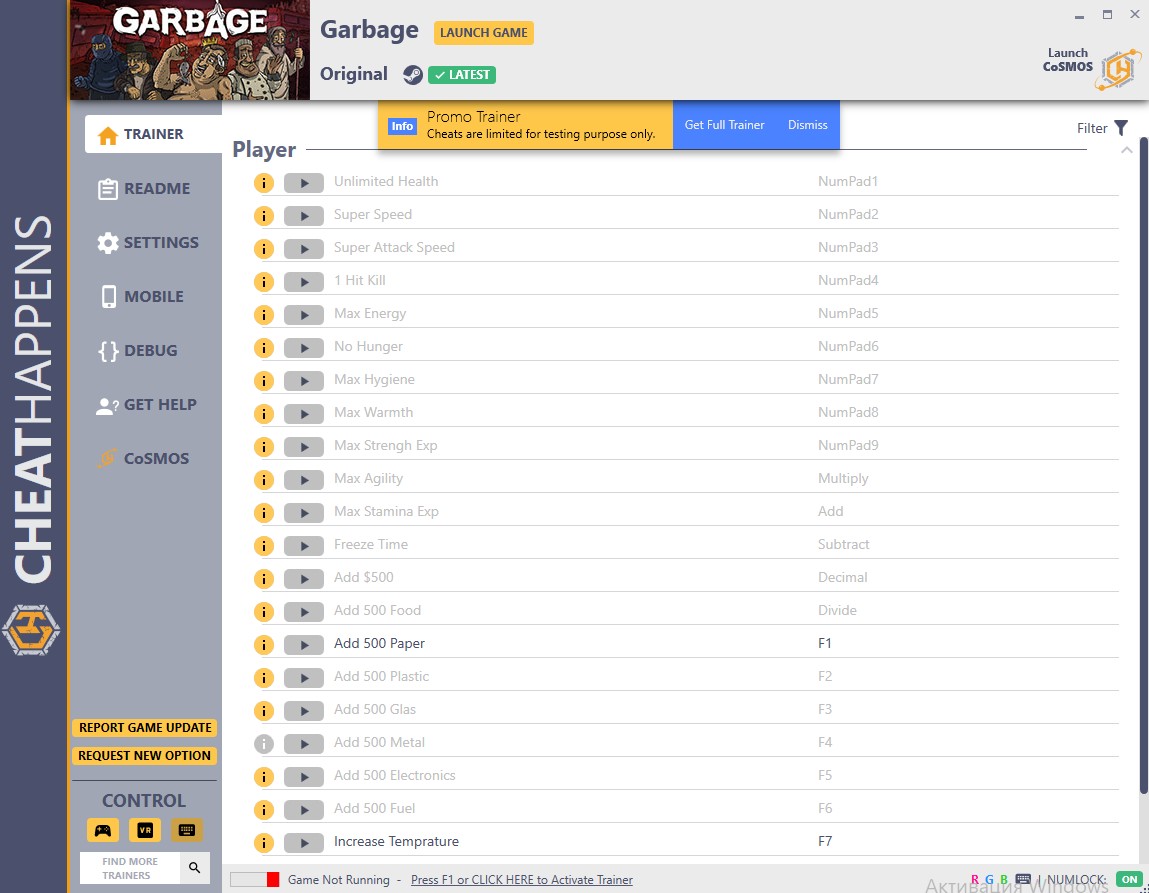
Task: Open the DEBUG section
Action: tap(138, 351)
